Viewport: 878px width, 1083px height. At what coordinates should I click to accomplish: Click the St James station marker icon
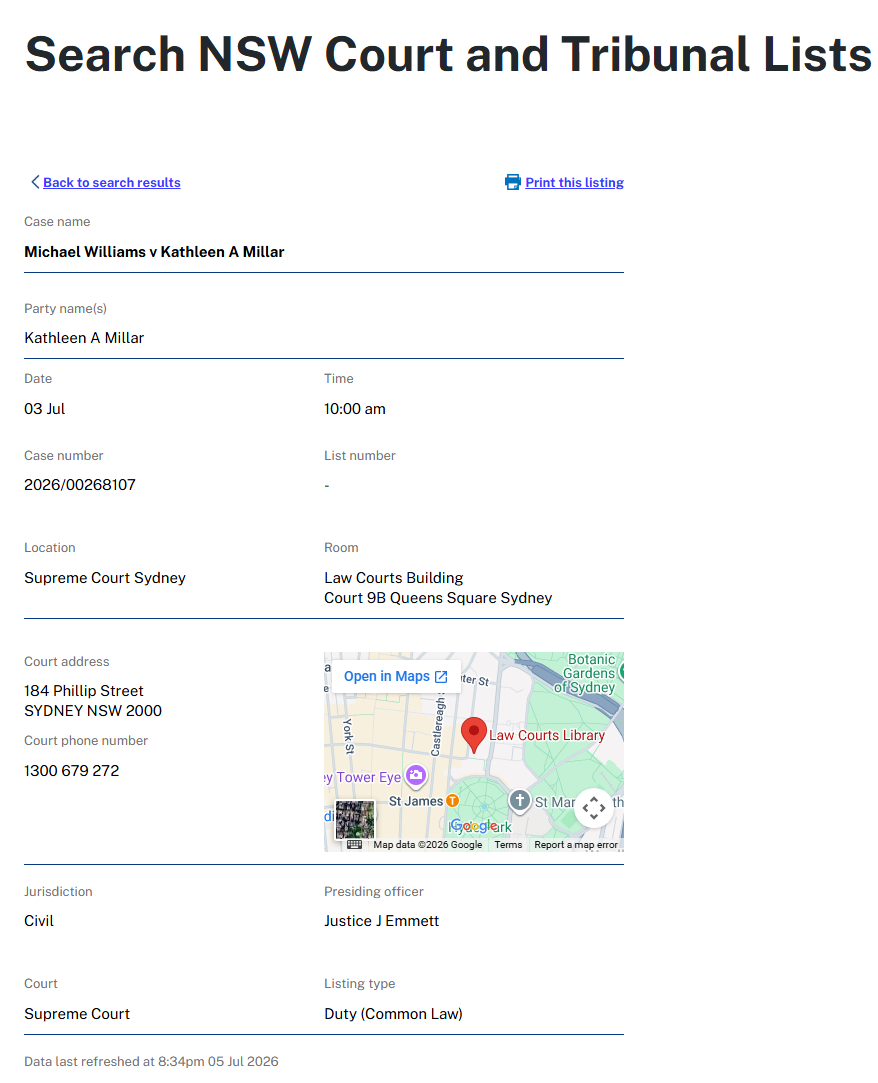452,801
